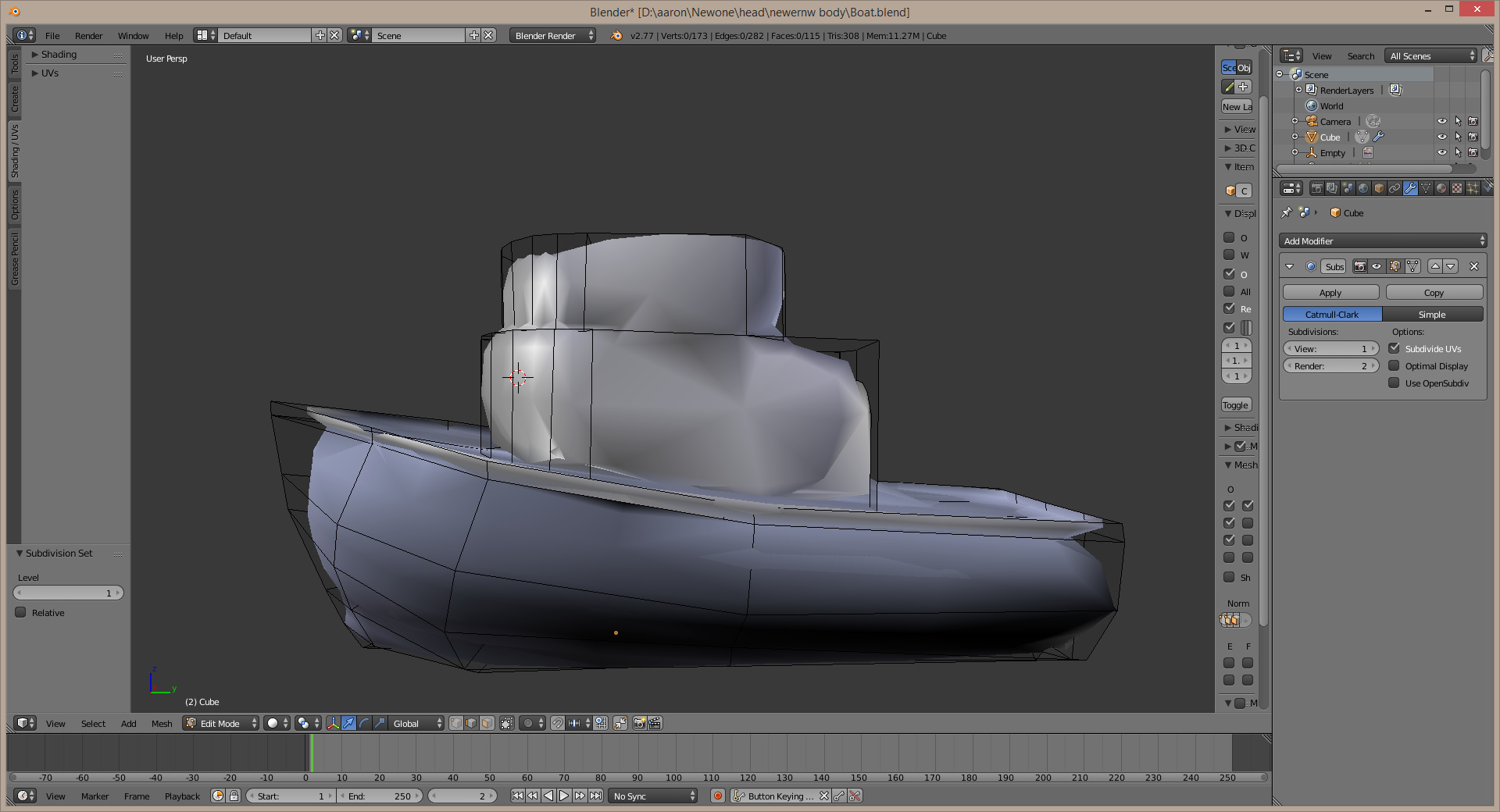Image resolution: width=1500 pixels, height=812 pixels.
Task: Open the Object properties cube tab
Action: pos(1379,188)
